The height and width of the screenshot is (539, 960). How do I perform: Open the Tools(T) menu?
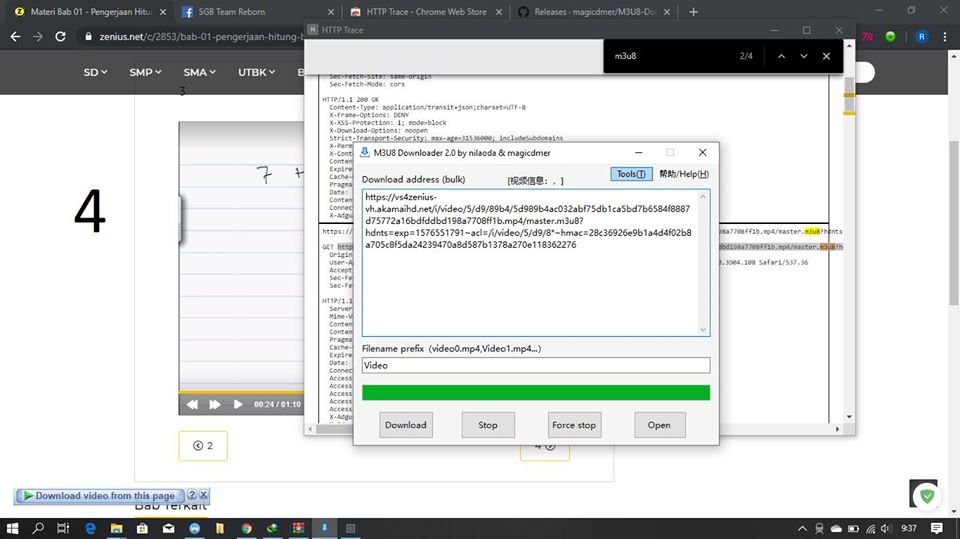coord(631,174)
